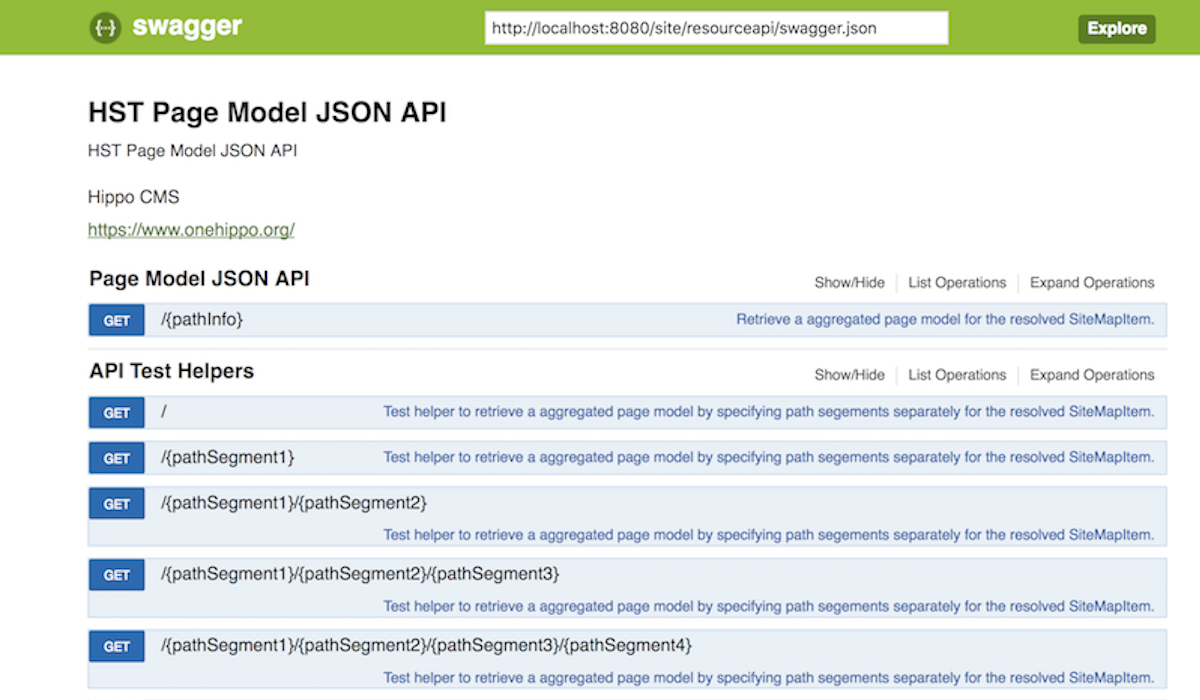
Task: Click the GET badge for /{pathSegment1}
Action: click(117, 458)
